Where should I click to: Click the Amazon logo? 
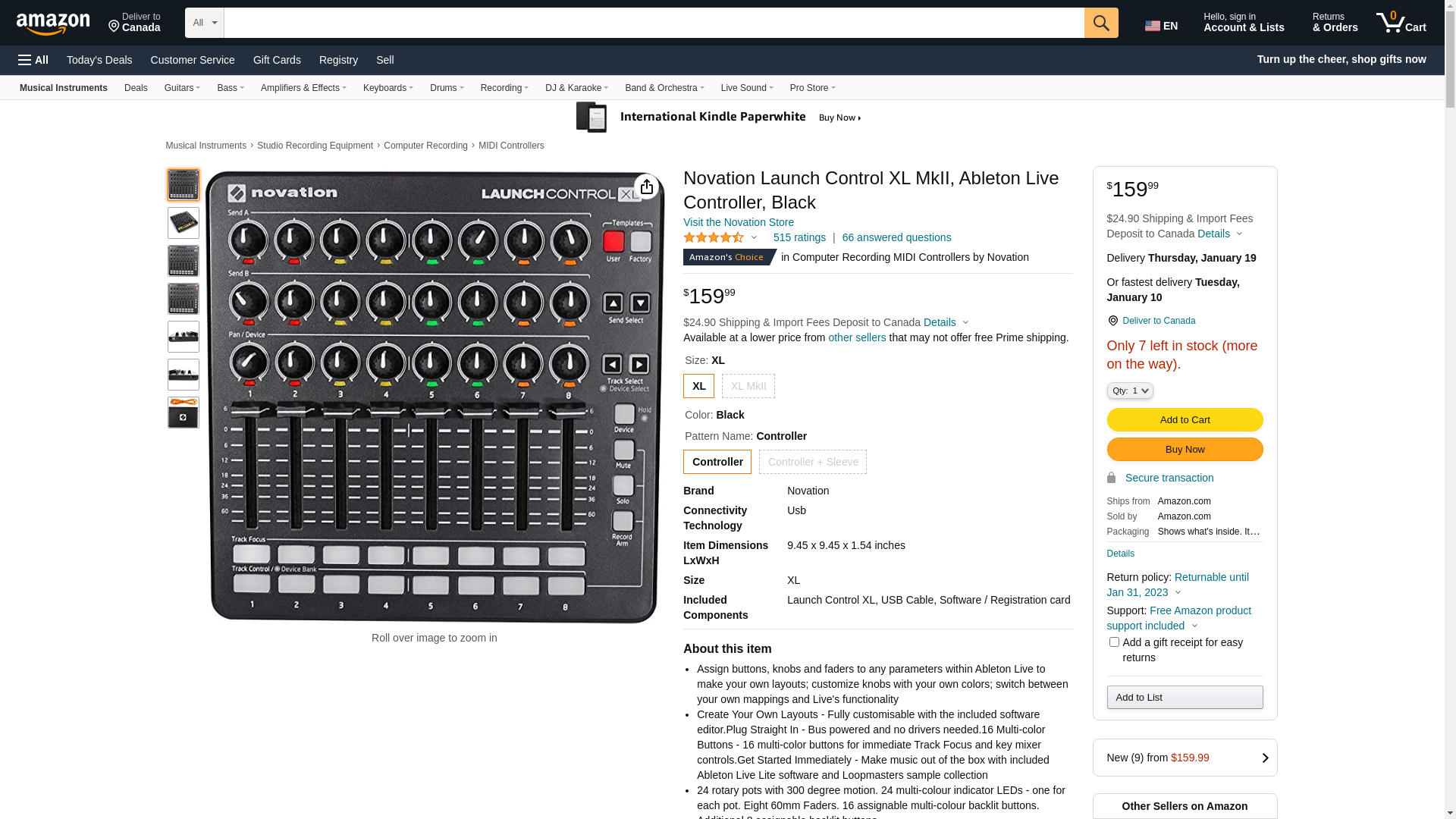[53, 24]
